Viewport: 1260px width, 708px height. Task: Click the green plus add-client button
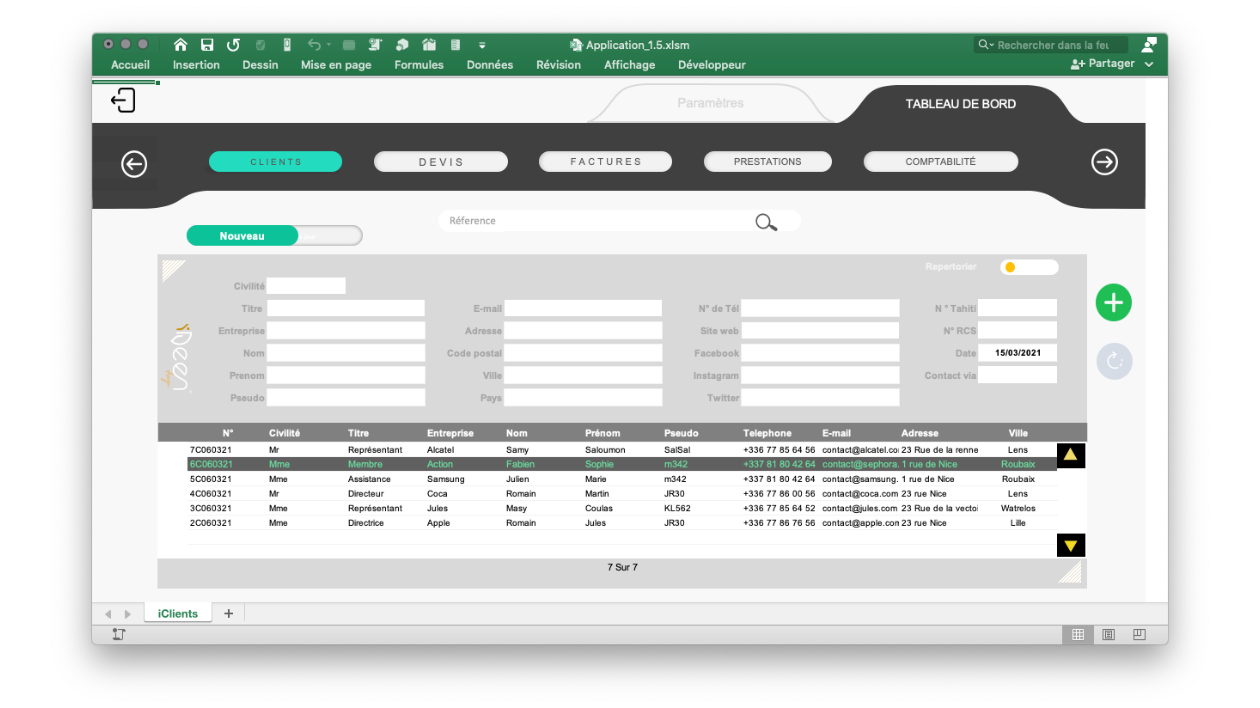coord(1113,303)
